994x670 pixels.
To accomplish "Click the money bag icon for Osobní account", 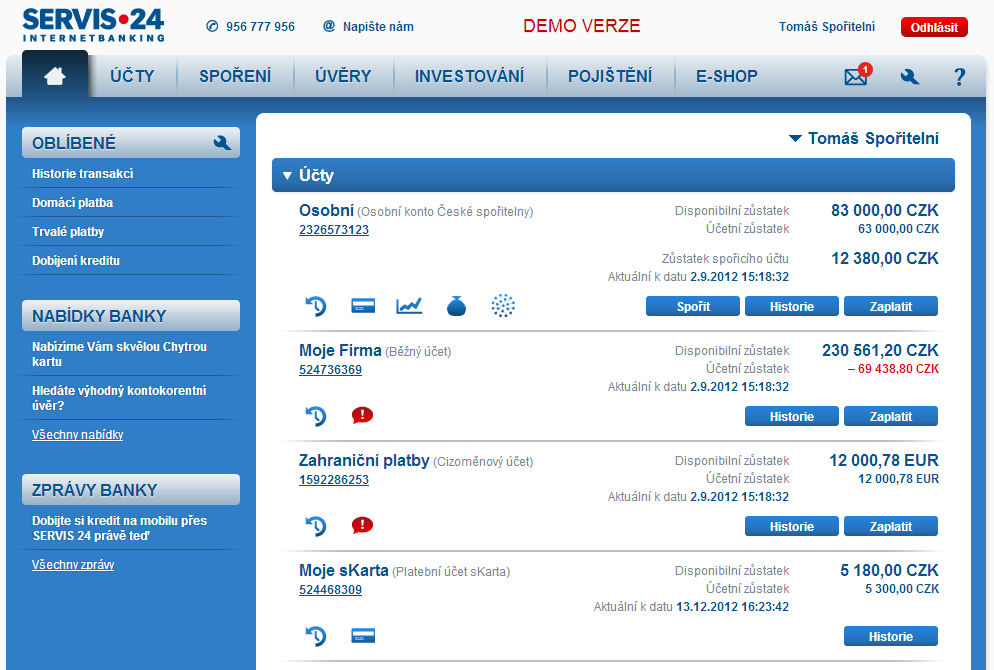I will [456, 306].
